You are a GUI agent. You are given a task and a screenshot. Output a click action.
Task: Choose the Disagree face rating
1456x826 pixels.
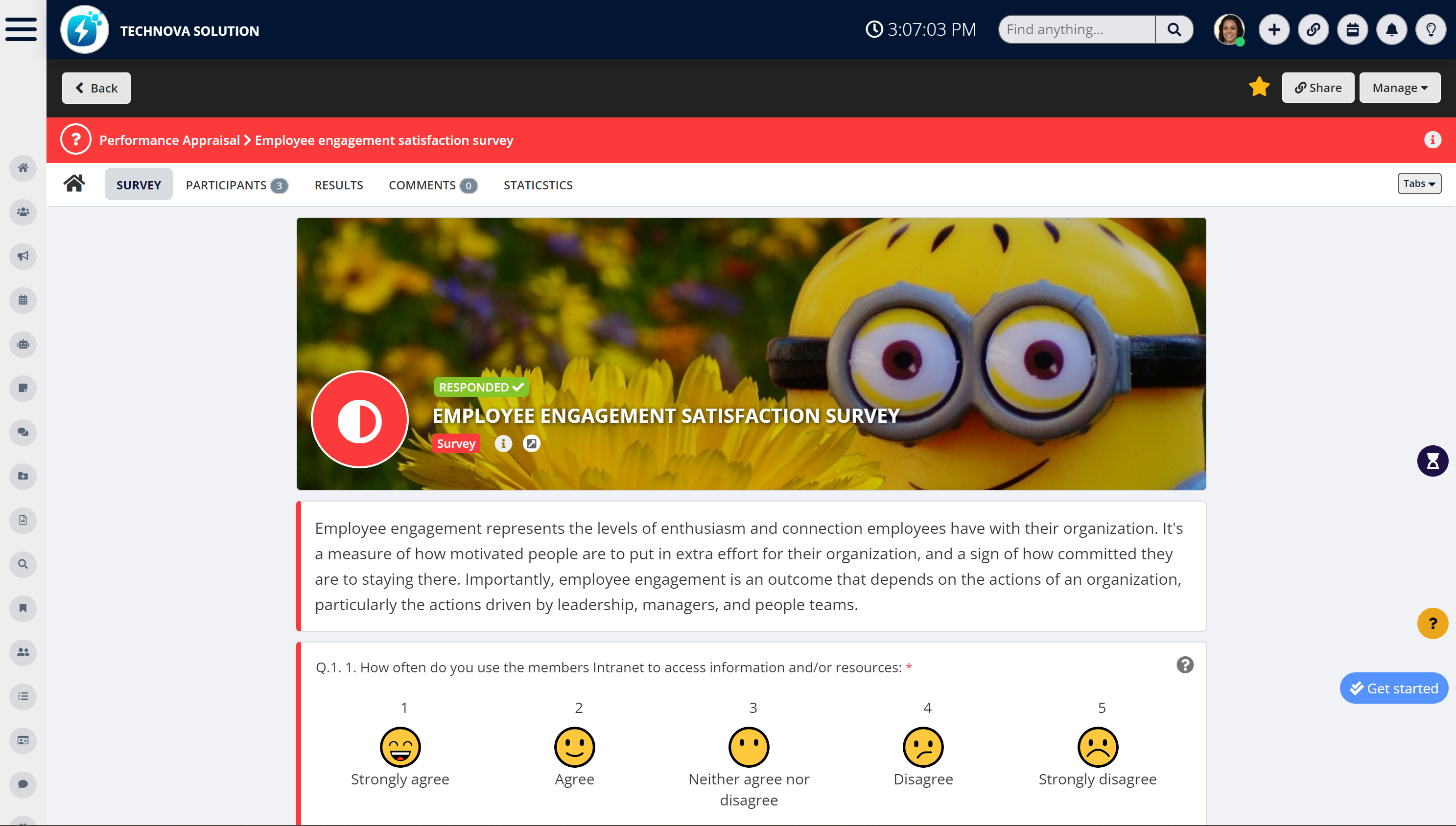[923, 747]
